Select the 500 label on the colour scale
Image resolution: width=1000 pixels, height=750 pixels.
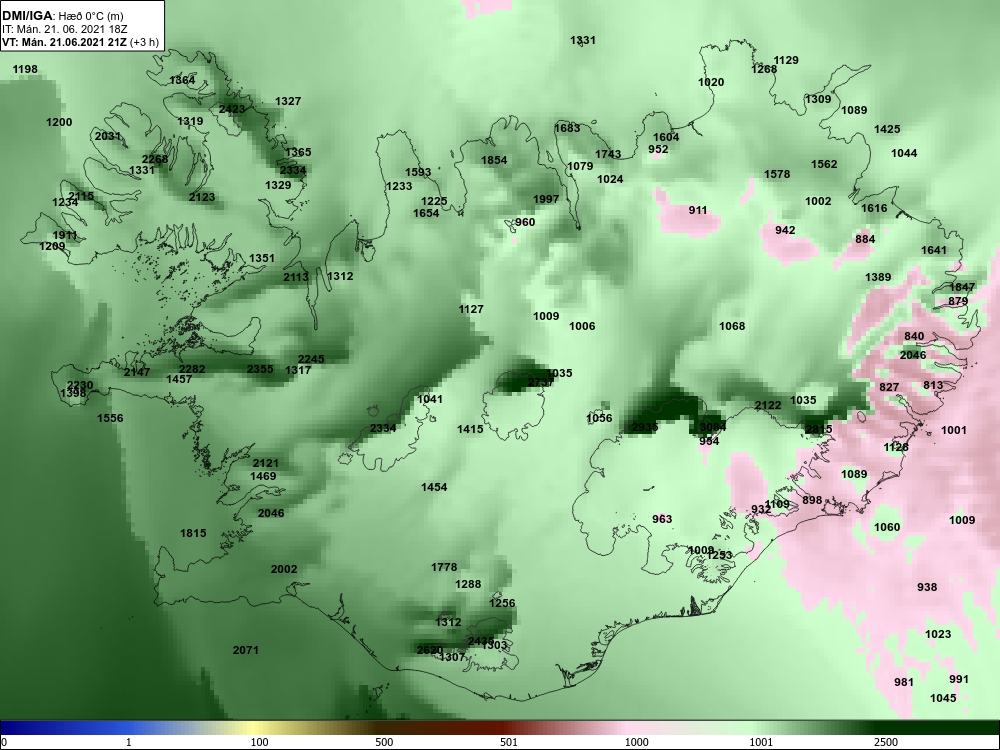pos(384,742)
